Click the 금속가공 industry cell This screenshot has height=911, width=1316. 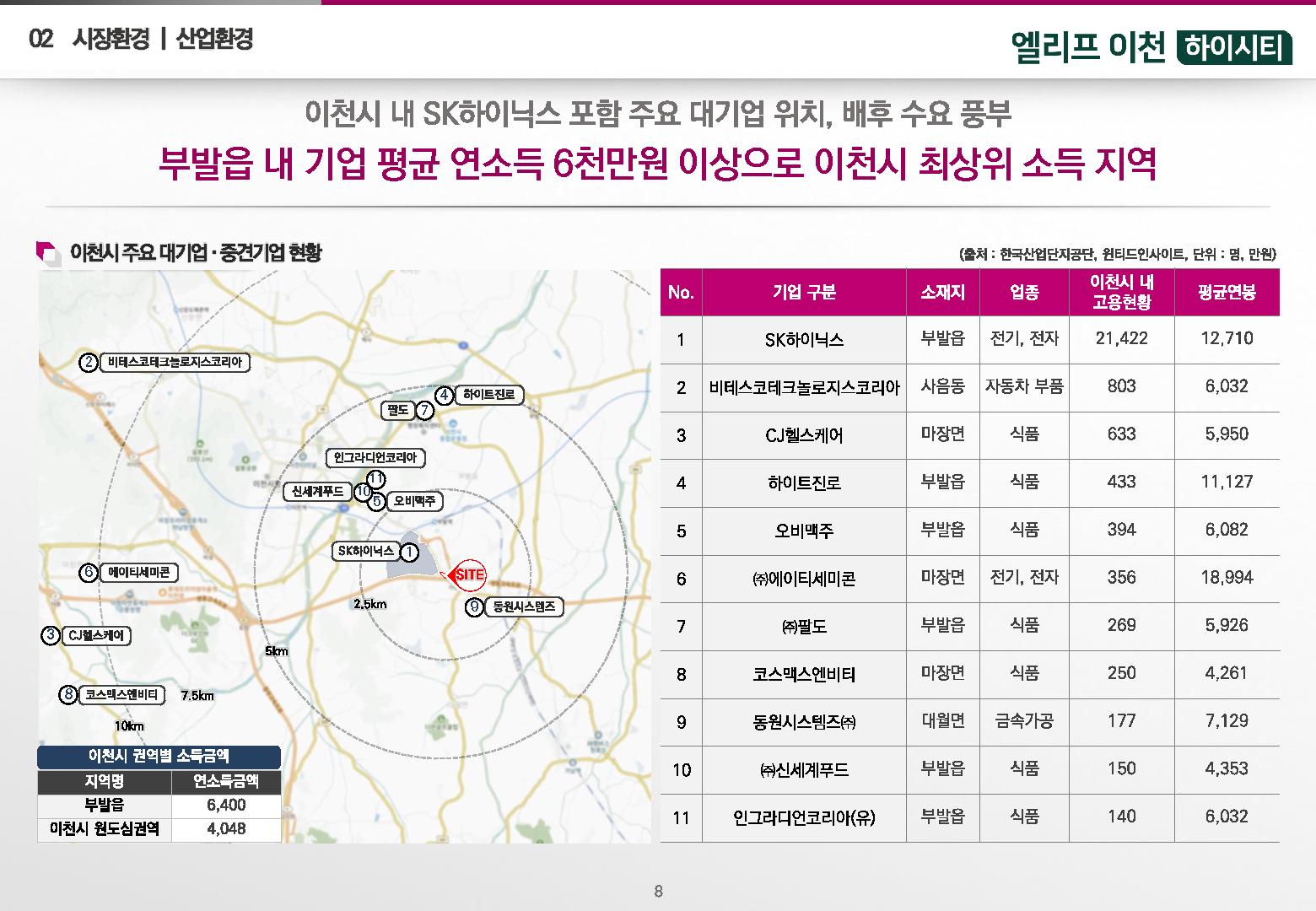coord(1024,720)
